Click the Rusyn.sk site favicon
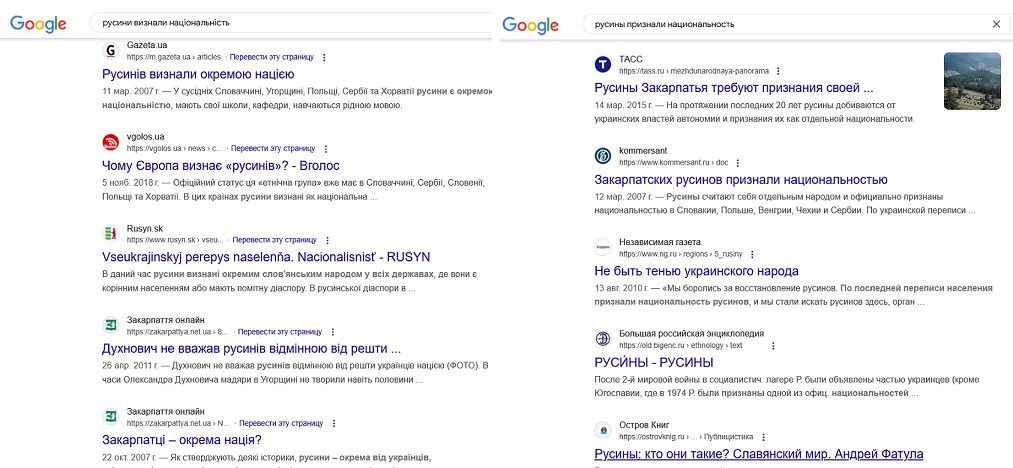Image resolution: width=1013 pixels, height=468 pixels. pyautogui.click(x=111, y=233)
